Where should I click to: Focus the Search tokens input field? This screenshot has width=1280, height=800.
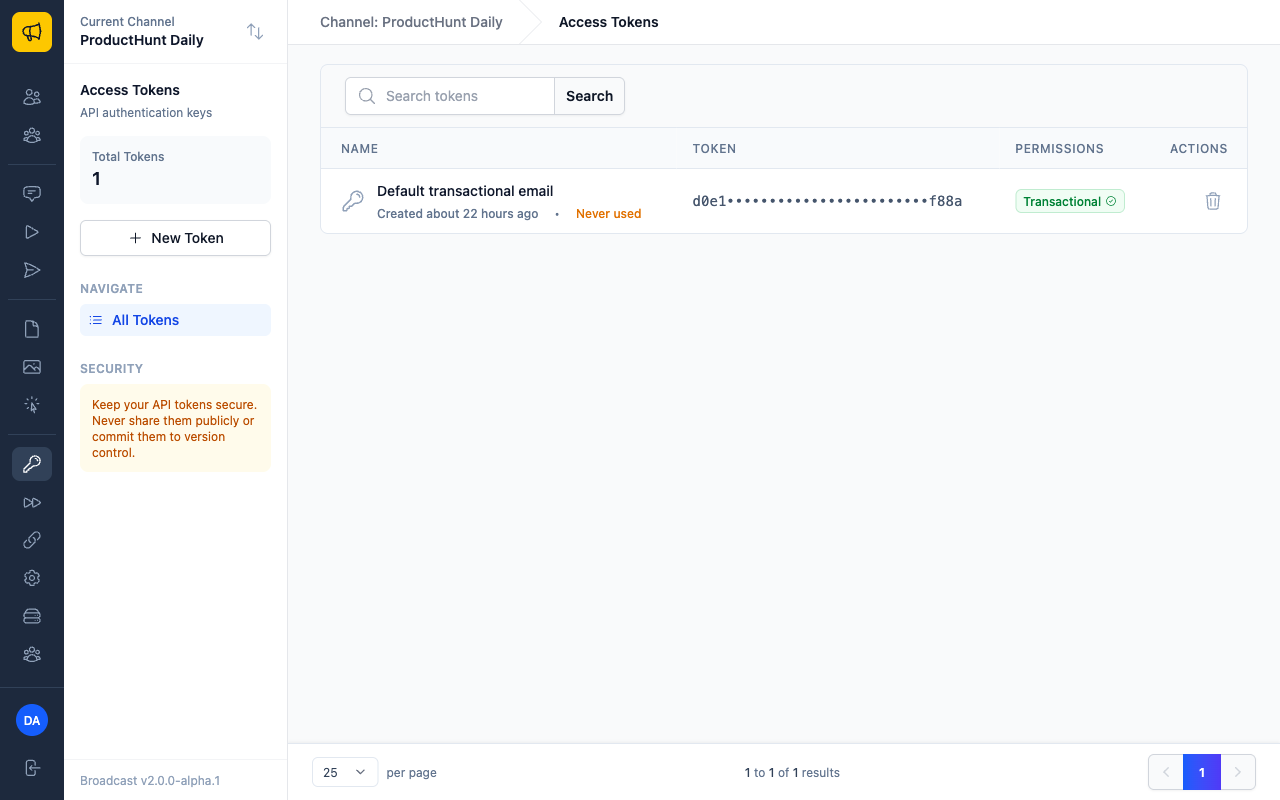[x=450, y=96]
